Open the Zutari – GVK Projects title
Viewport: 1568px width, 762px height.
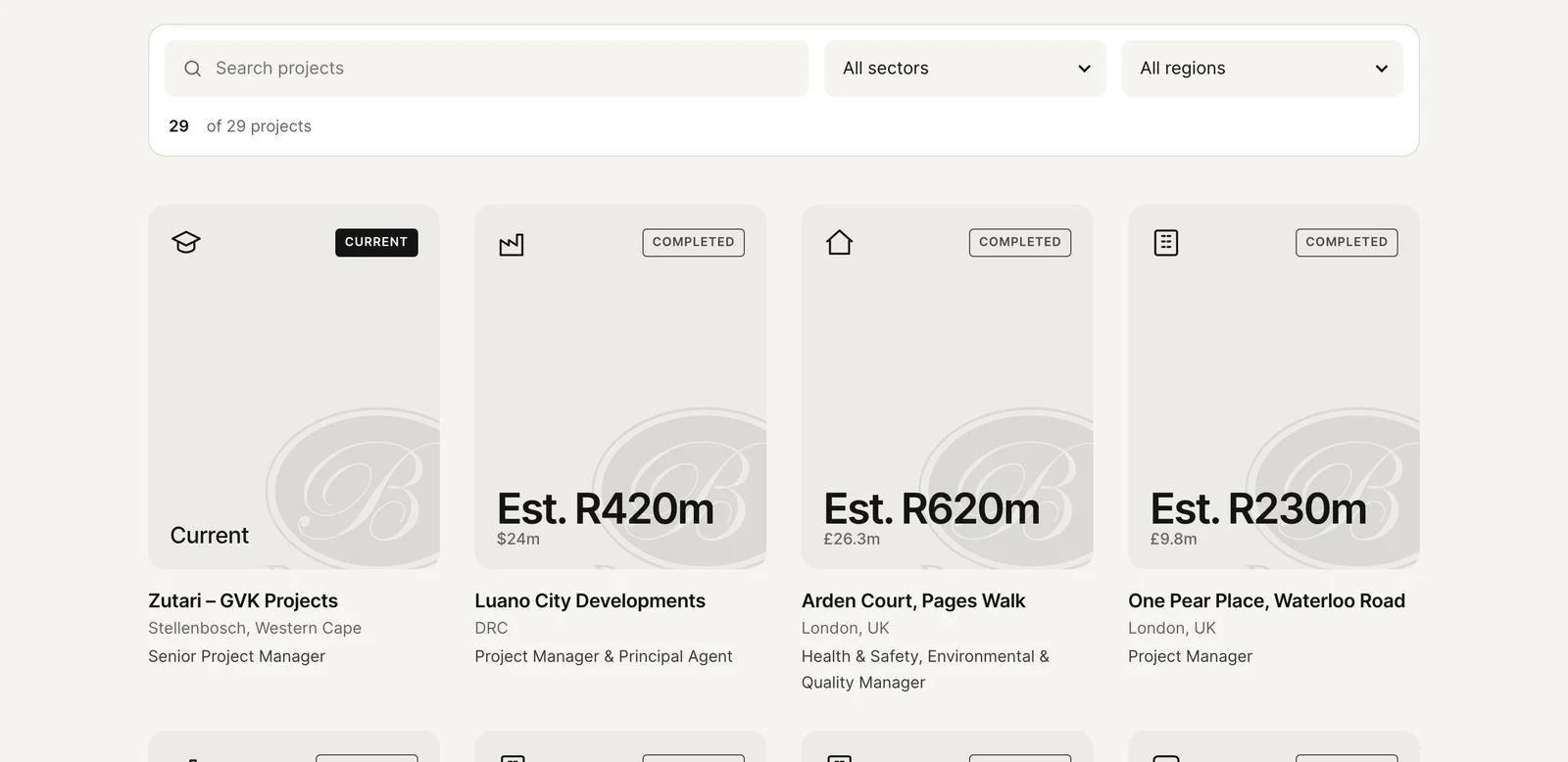pyautogui.click(x=243, y=600)
